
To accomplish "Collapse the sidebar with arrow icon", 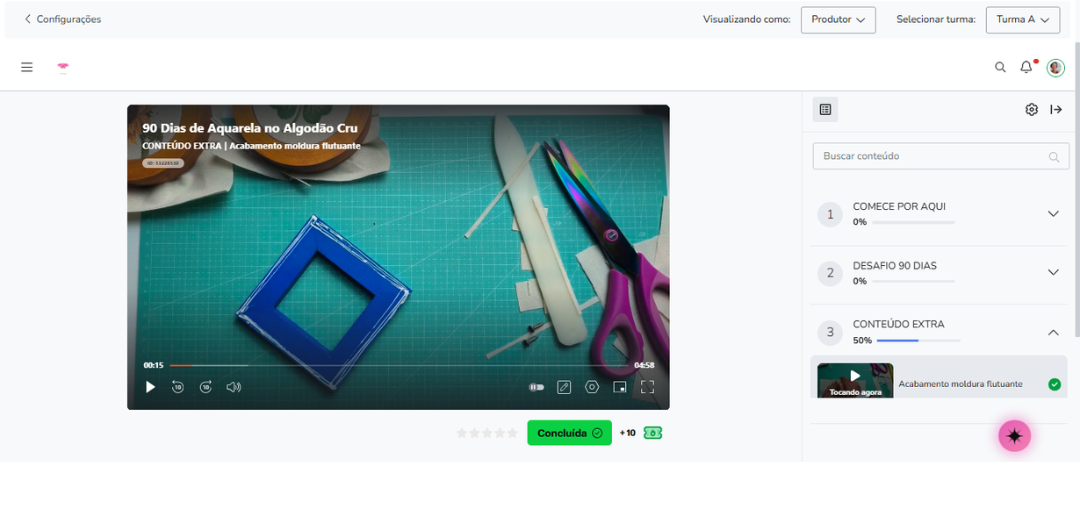I will (1056, 110).
